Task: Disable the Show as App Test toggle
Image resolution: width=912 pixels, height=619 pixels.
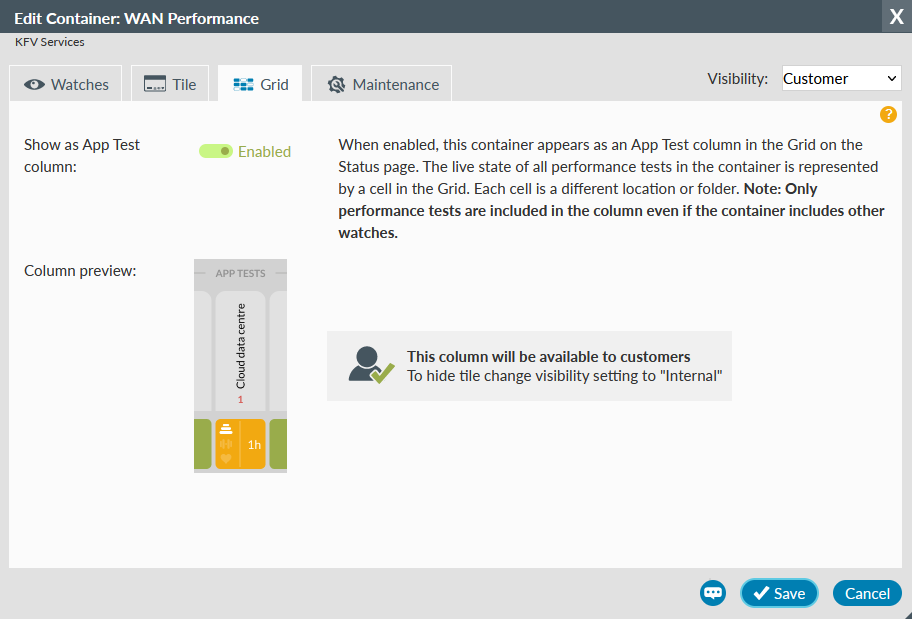Action: [x=216, y=151]
